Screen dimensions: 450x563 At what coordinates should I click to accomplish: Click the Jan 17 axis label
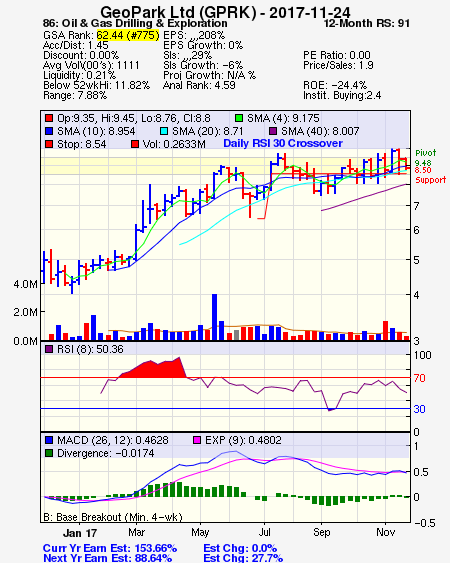click(x=80, y=533)
